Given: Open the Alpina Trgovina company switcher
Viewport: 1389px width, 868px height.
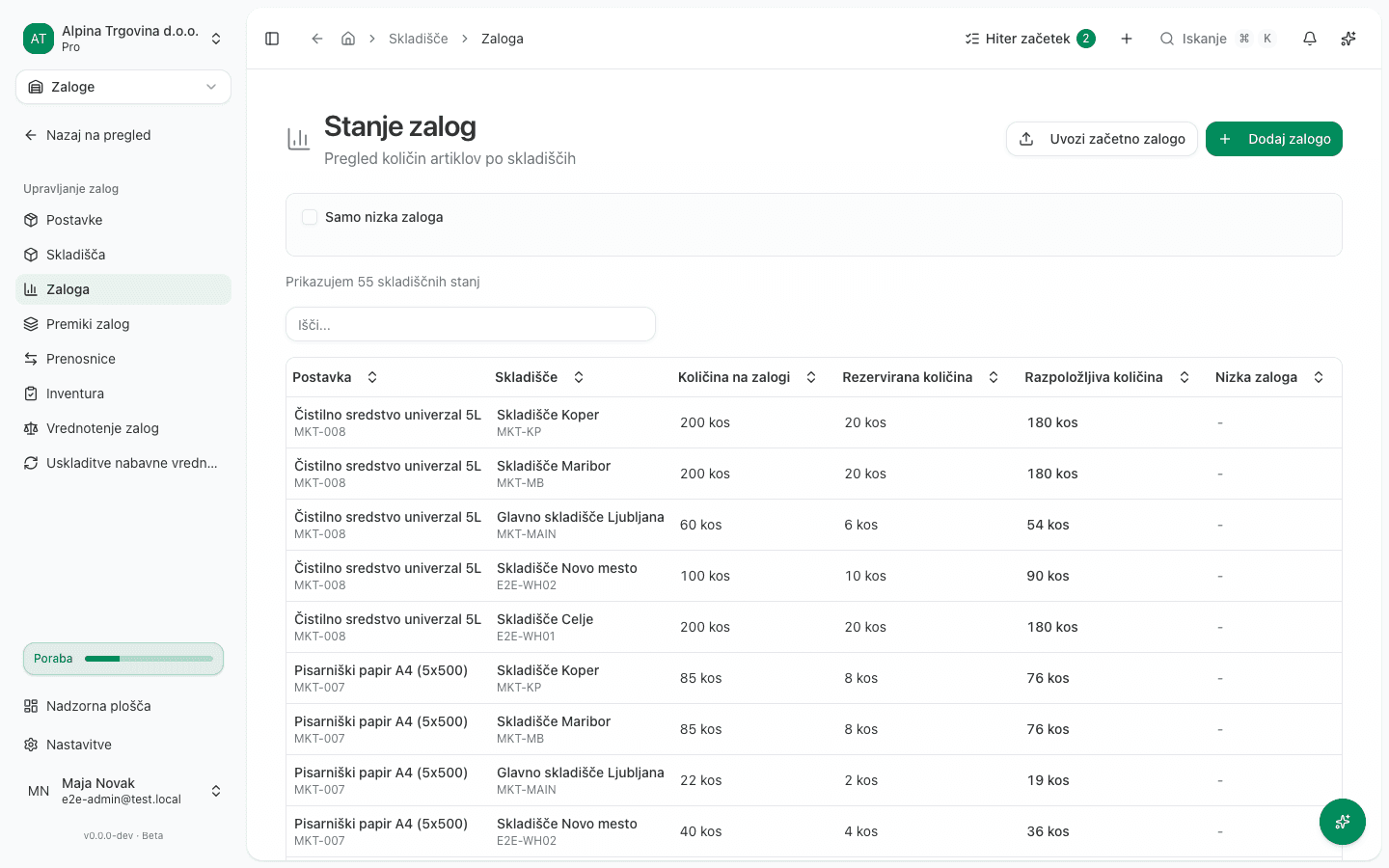Looking at the screenshot, I should pyautogui.click(x=123, y=39).
